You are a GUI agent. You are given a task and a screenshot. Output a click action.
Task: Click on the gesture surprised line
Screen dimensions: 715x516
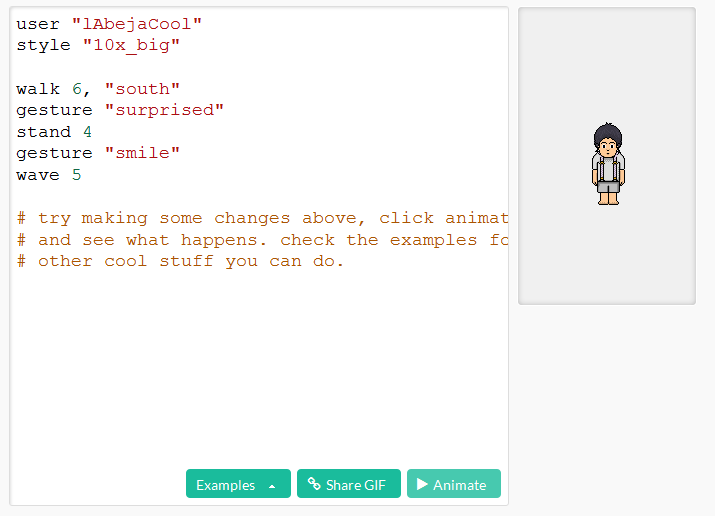(120, 110)
